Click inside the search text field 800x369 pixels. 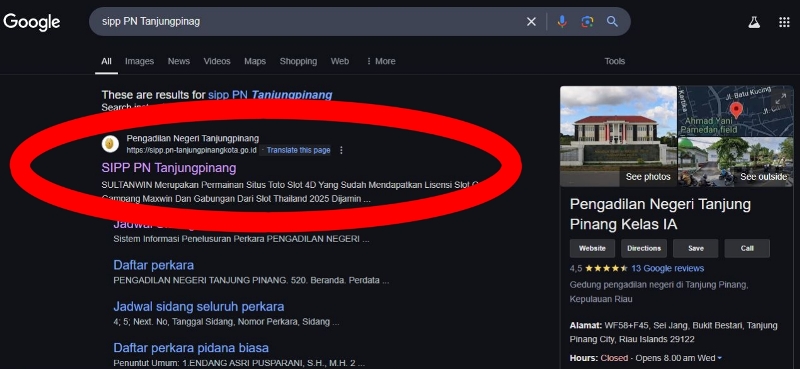[306, 21]
